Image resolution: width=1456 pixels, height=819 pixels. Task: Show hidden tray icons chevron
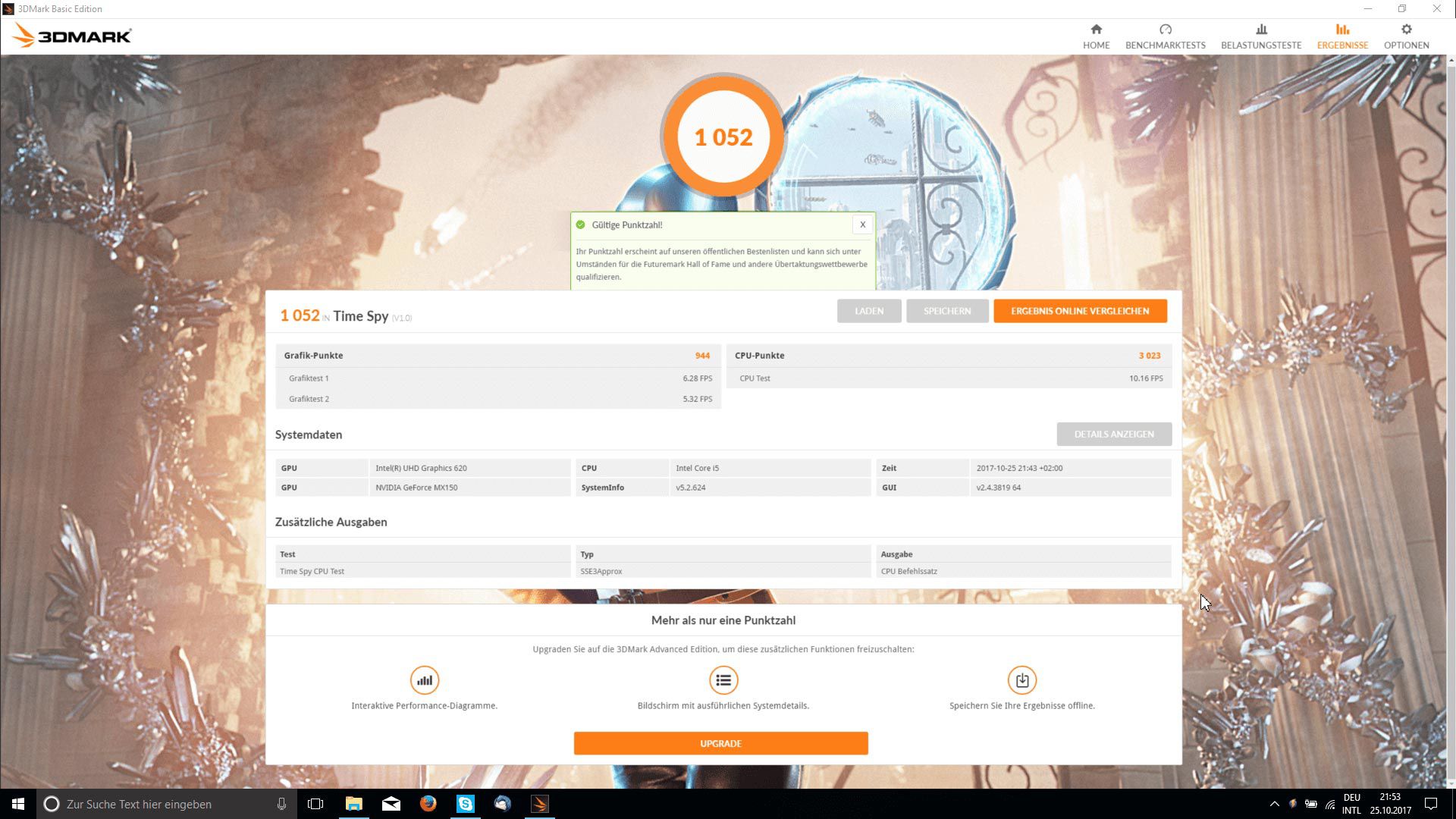coord(1274,804)
